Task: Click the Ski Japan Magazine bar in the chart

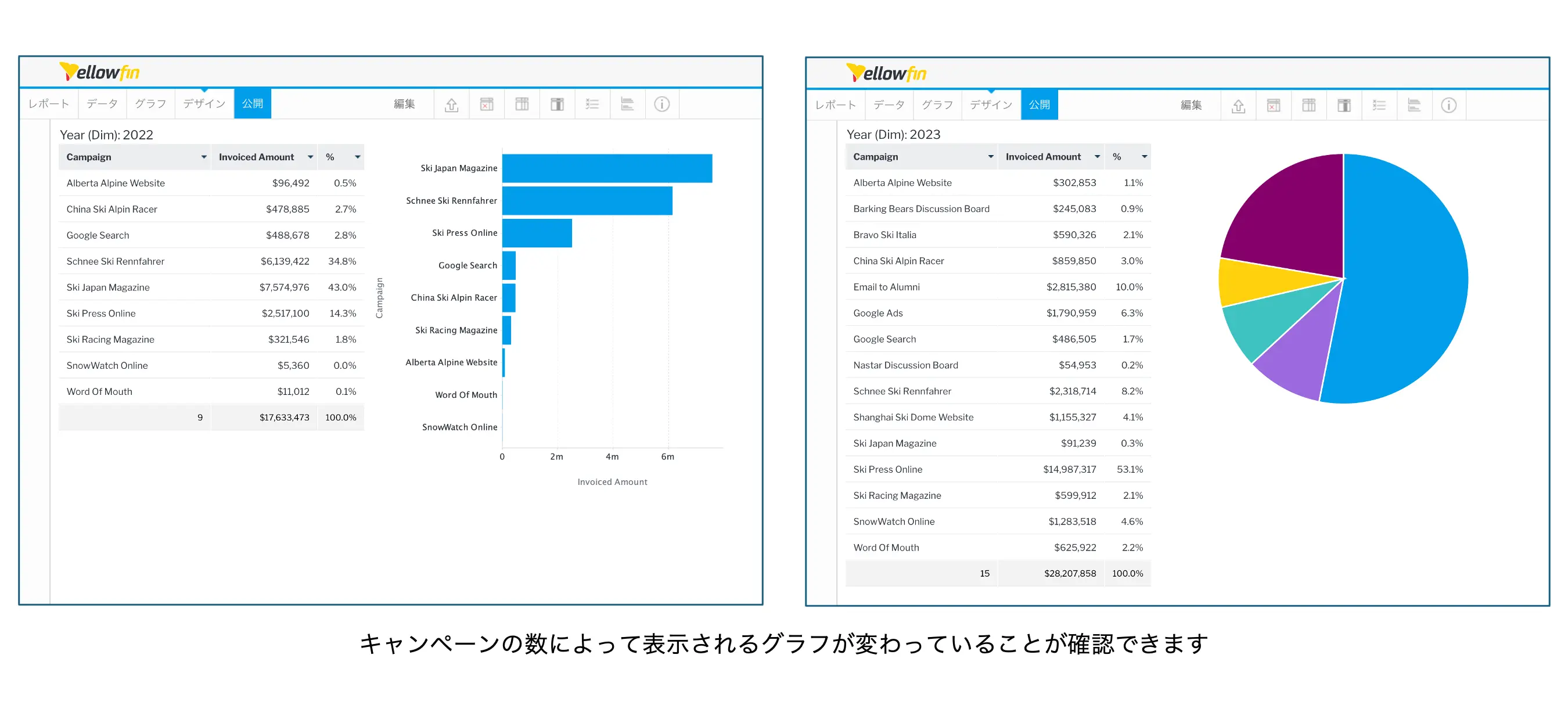Action: click(606, 168)
